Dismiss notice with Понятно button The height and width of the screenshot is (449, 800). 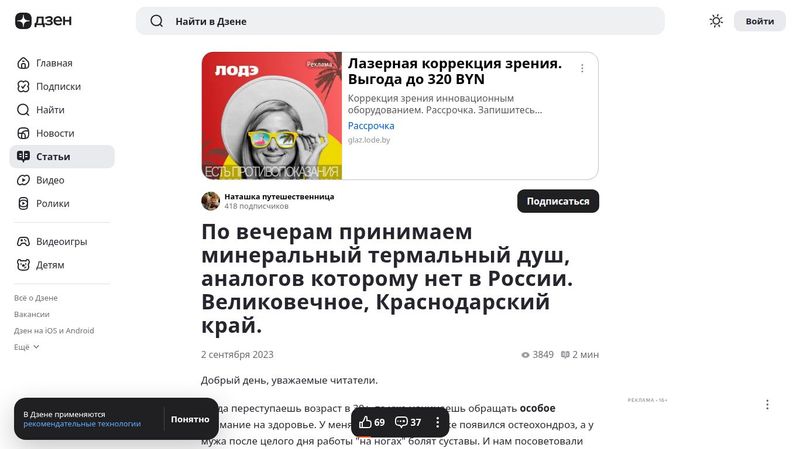(x=190, y=419)
